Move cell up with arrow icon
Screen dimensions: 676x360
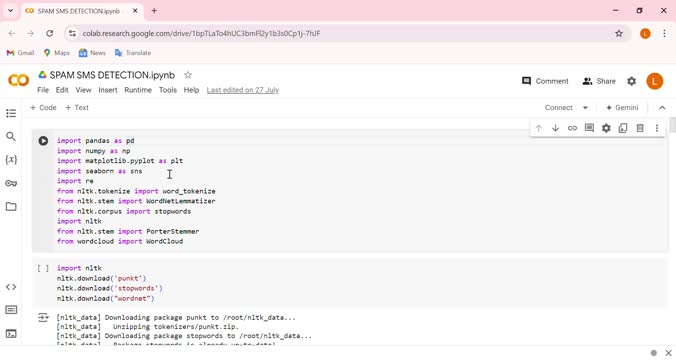click(x=538, y=128)
